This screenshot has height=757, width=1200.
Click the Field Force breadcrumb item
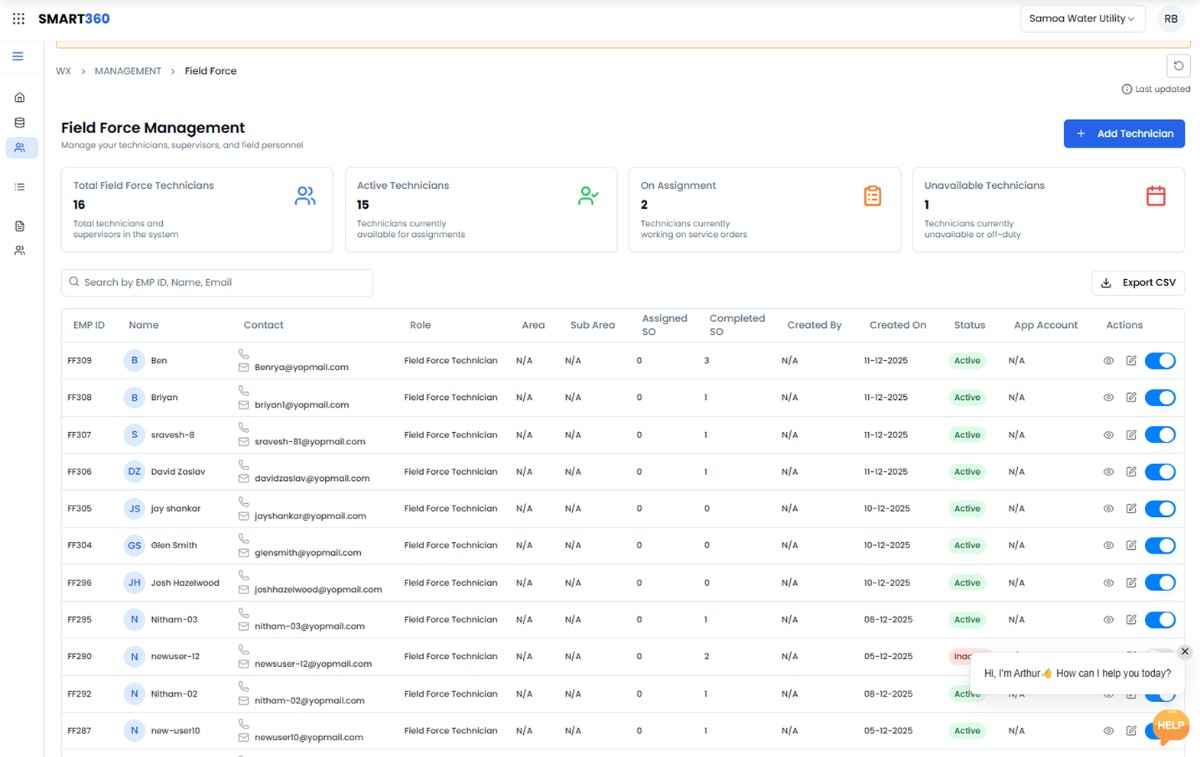(x=210, y=71)
